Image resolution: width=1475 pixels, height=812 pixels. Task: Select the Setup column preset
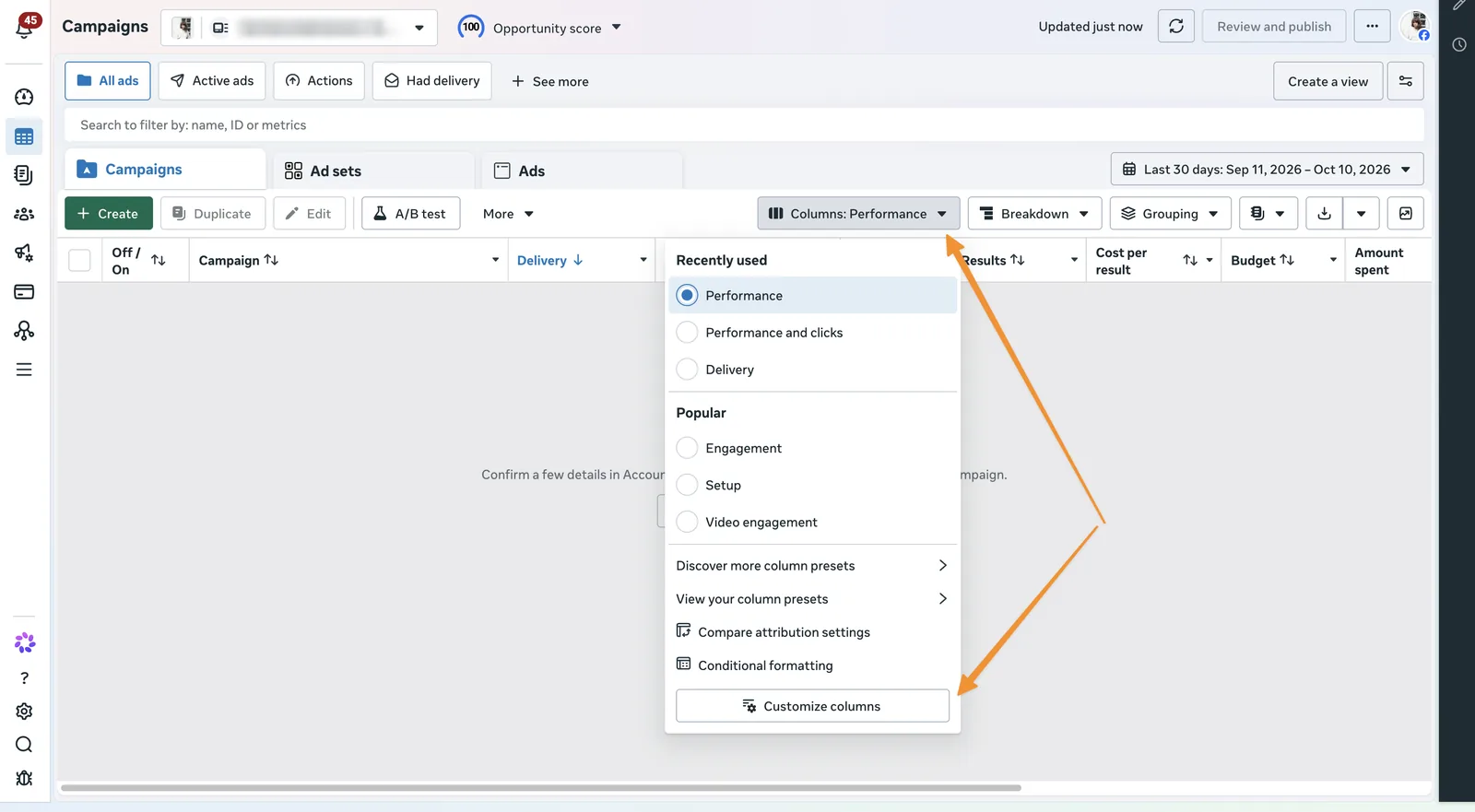coord(812,485)
